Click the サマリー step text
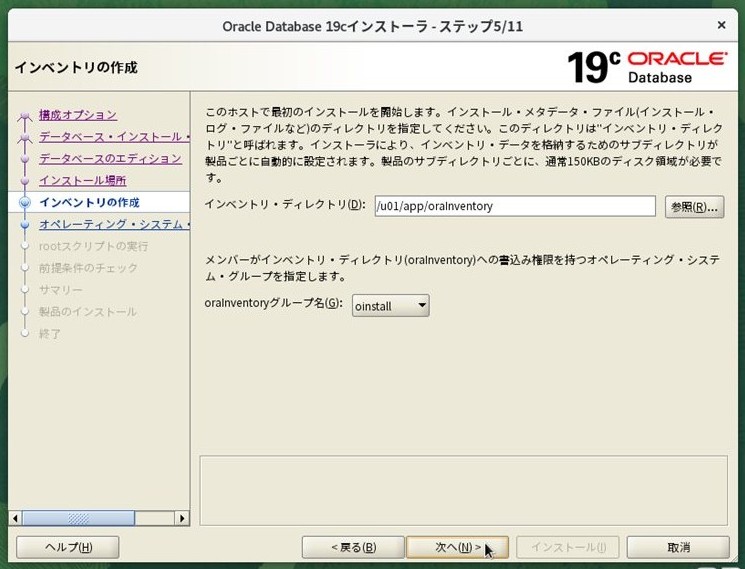The width and height of the screenshot is (745, 569). 61,290
